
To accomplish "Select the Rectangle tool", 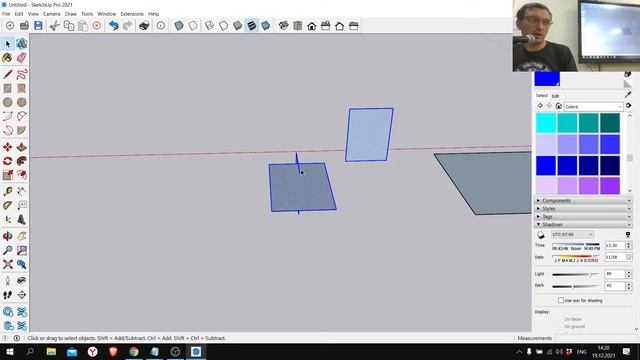I will pyautogui.click(x=8, y=88).
